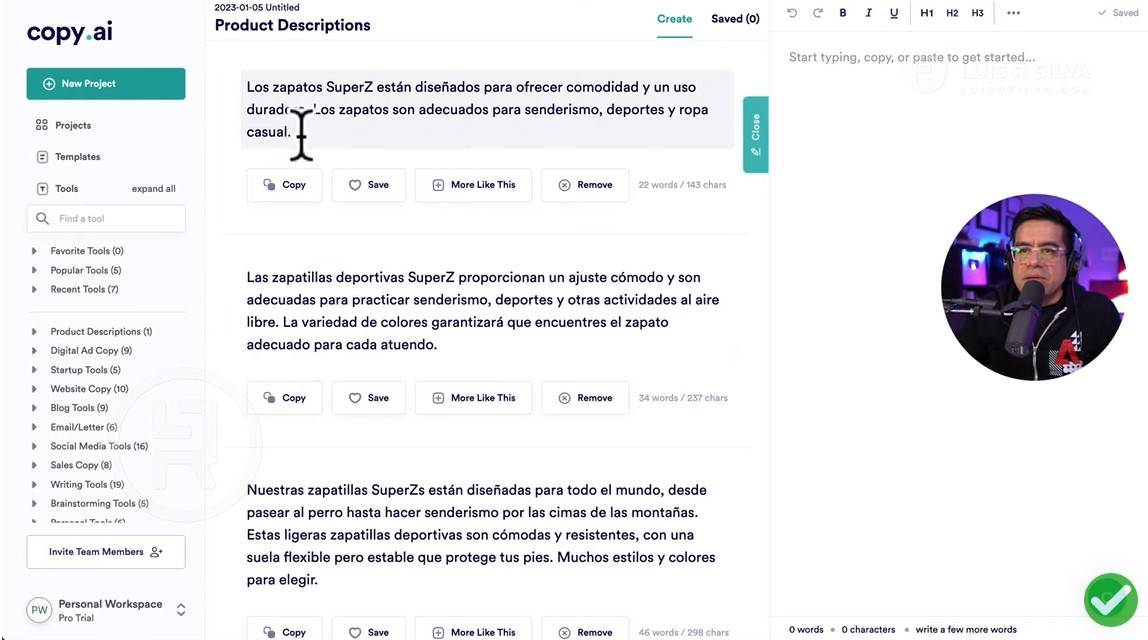Apply H1 heading style
Viewport: 1148px width, 640px height.
click(927, 12)
